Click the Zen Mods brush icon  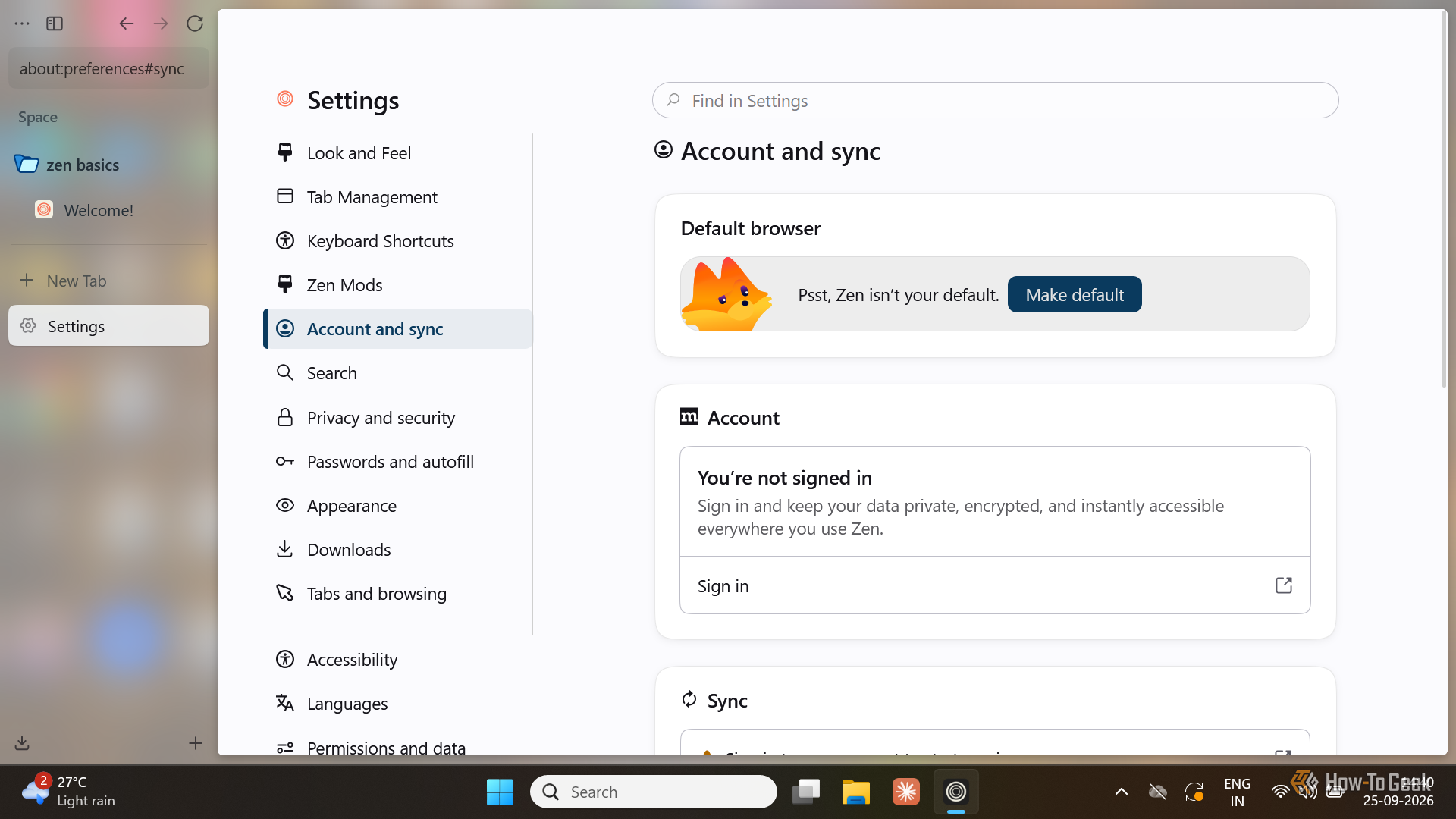click(x=285, y=284)
